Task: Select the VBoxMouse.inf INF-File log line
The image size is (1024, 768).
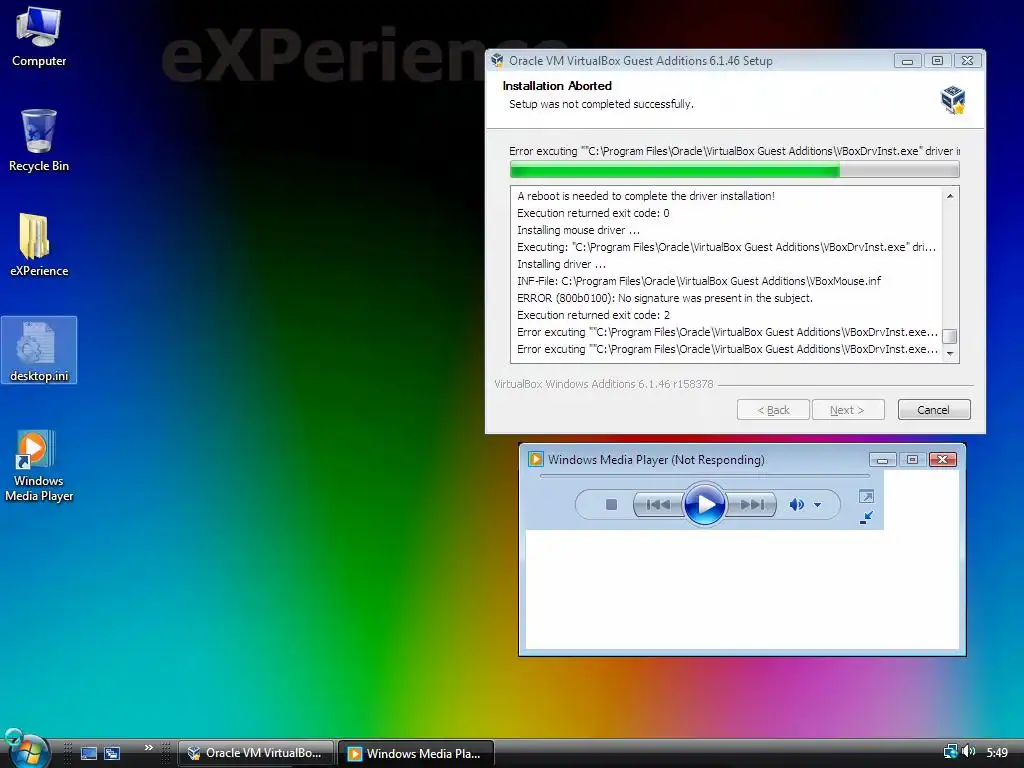Action: [x=699, y=281]
